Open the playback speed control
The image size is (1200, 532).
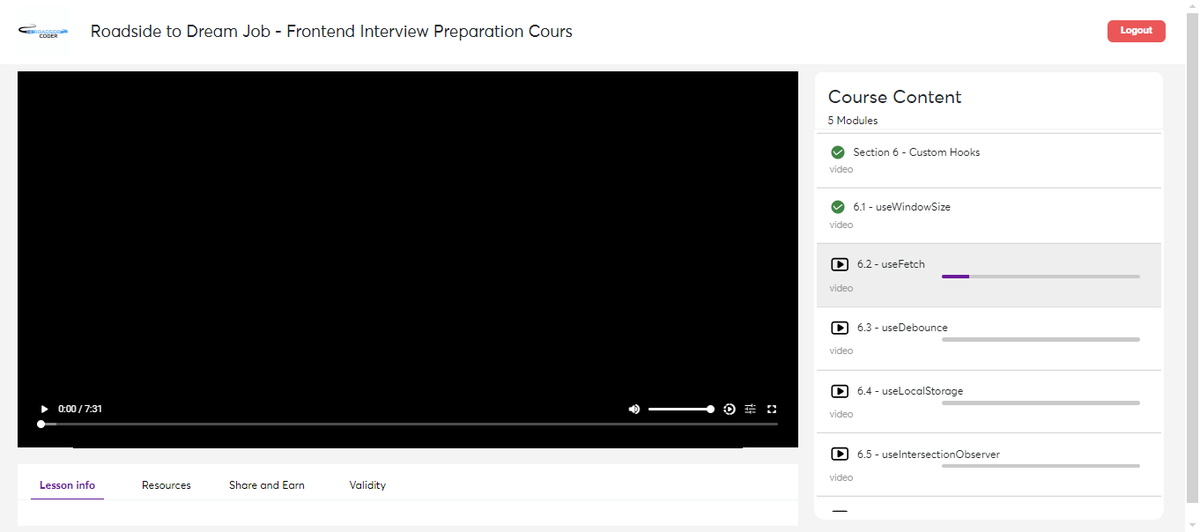tap(729, 409)
